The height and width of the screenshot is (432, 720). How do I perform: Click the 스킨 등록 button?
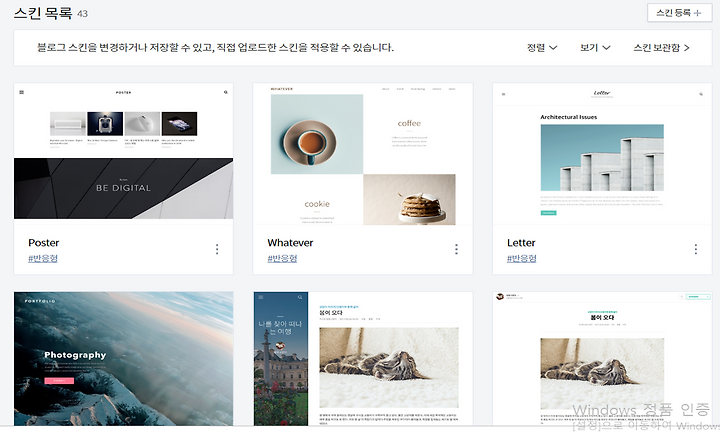point(679,13)
